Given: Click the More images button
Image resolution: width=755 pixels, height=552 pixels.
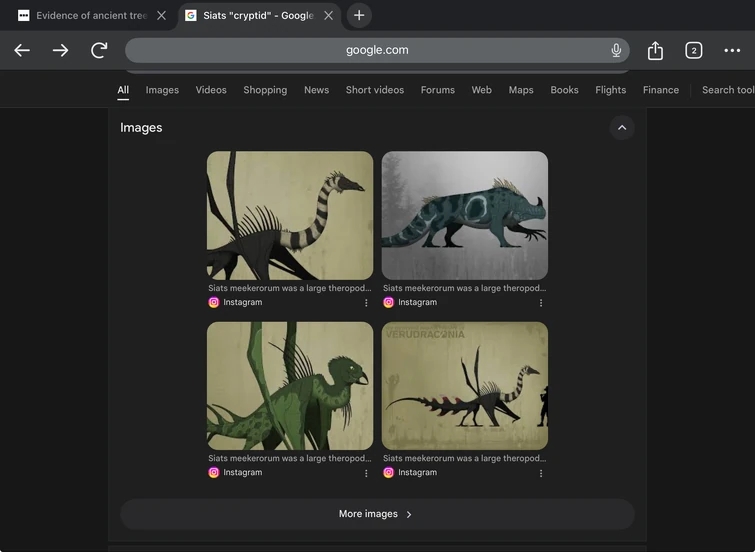Looking at the screenshot, I should coord(377,514).
